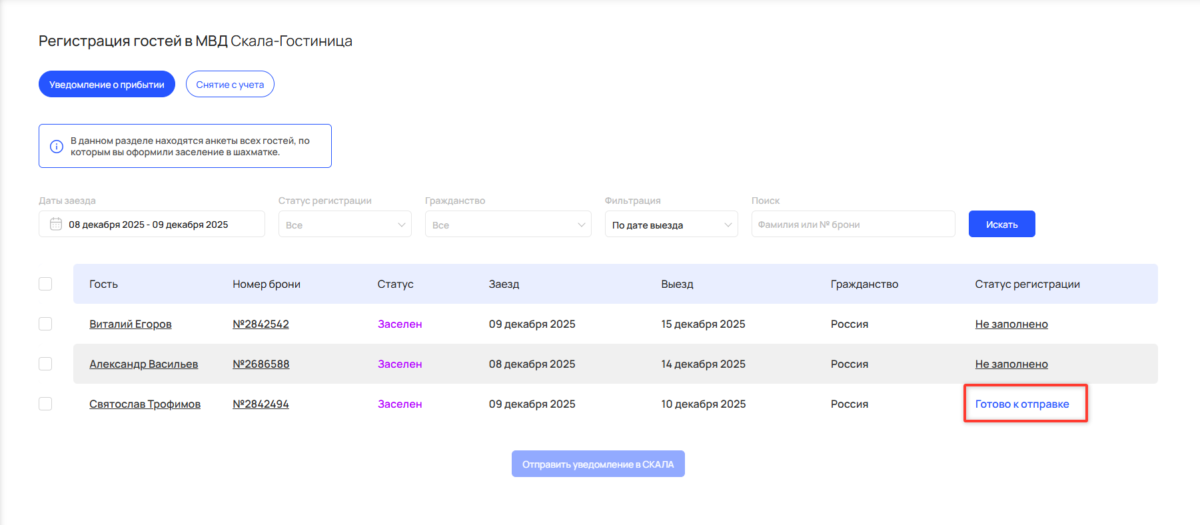This screenshot has width=1200, height=525.
Task: Check the box for Виталий Егоров
Action: pos(45,324)
